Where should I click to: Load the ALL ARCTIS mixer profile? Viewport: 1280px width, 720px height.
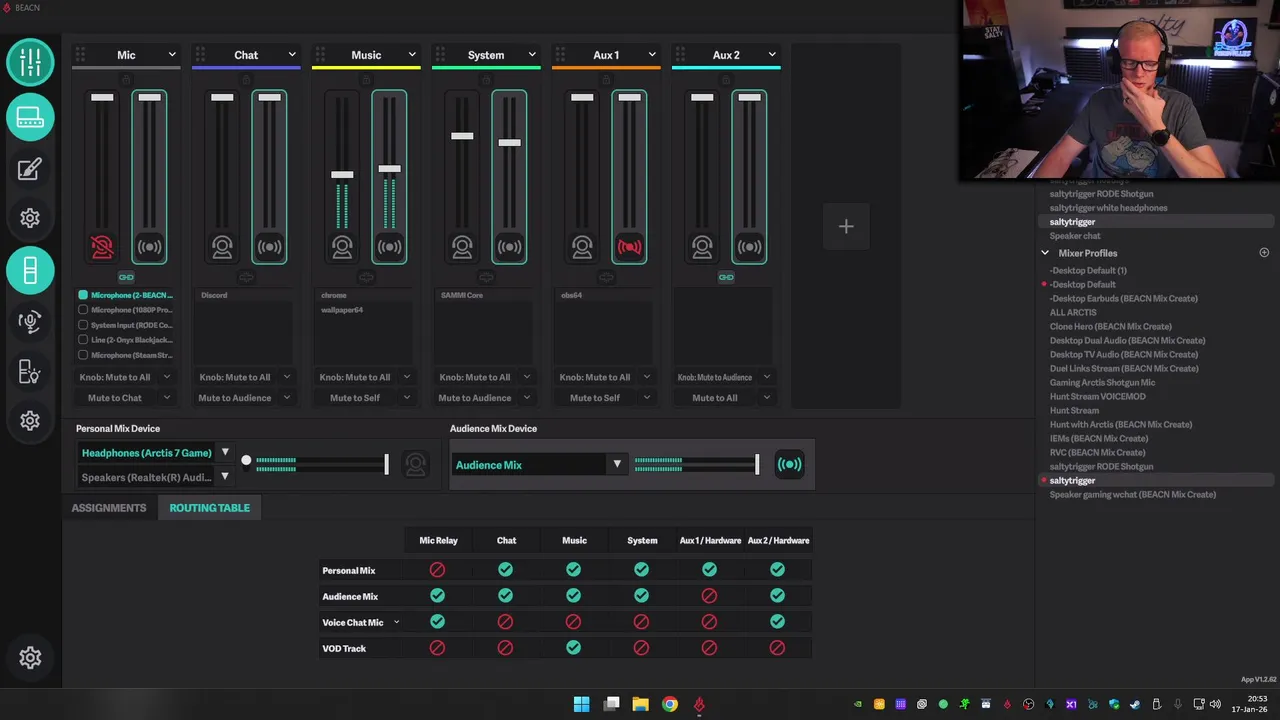tap(1073, 312)
